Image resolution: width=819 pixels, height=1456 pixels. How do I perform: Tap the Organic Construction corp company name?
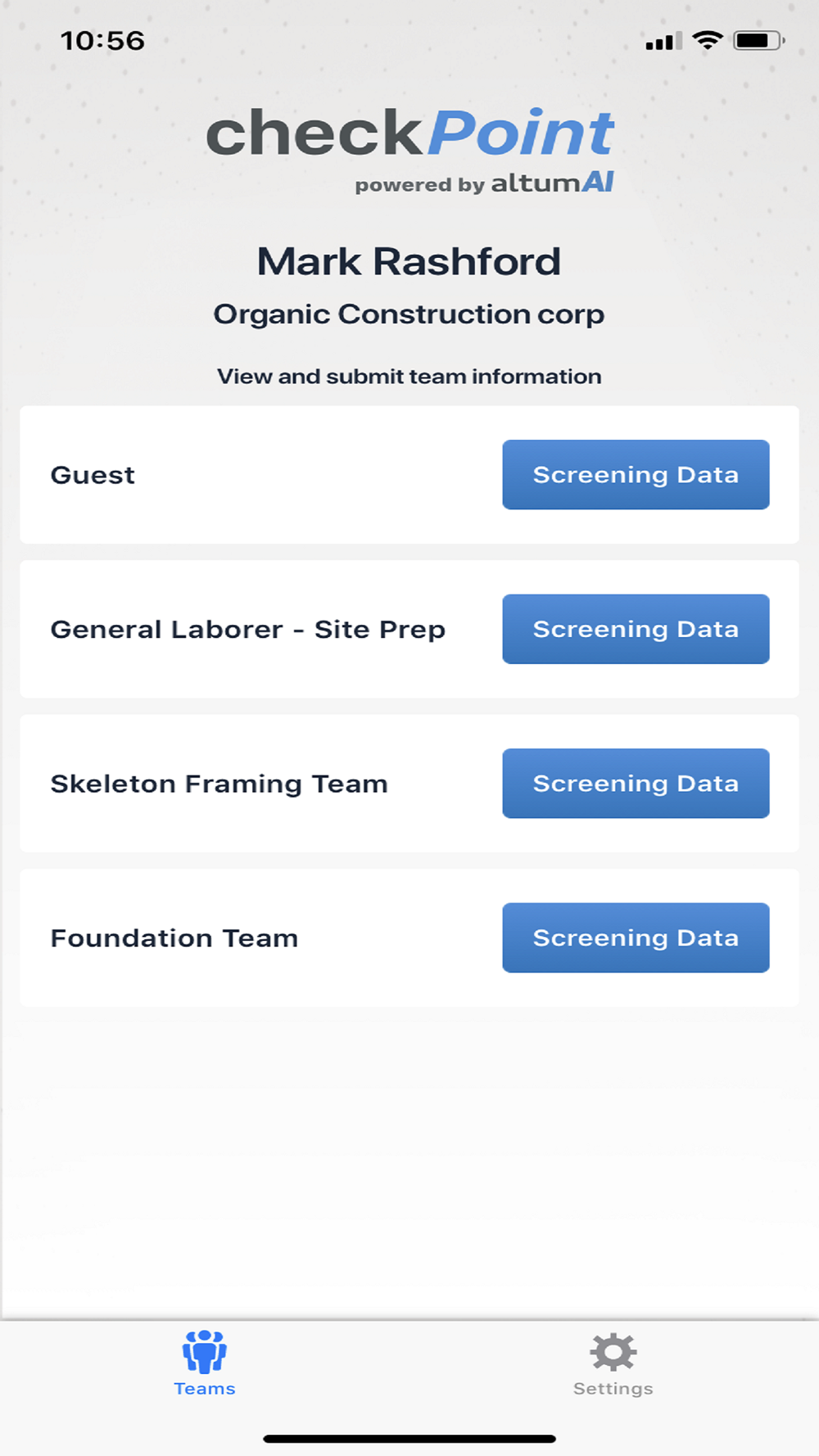pyautogui.click(x=409, y=314)
